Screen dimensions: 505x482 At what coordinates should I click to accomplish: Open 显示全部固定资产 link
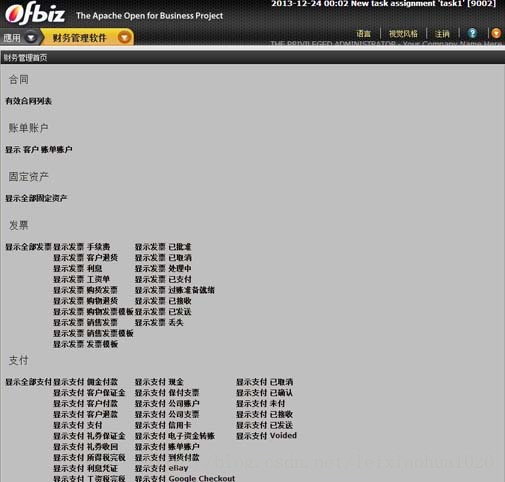coord(36,198)
